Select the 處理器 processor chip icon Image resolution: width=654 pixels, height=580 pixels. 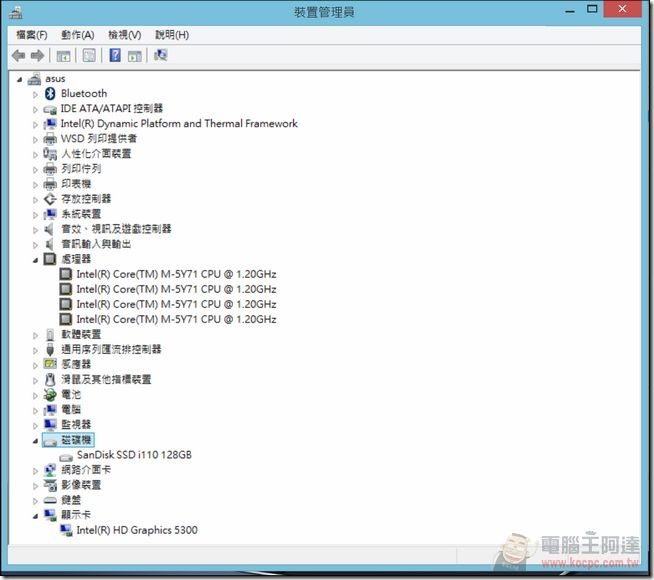[50, 259]
